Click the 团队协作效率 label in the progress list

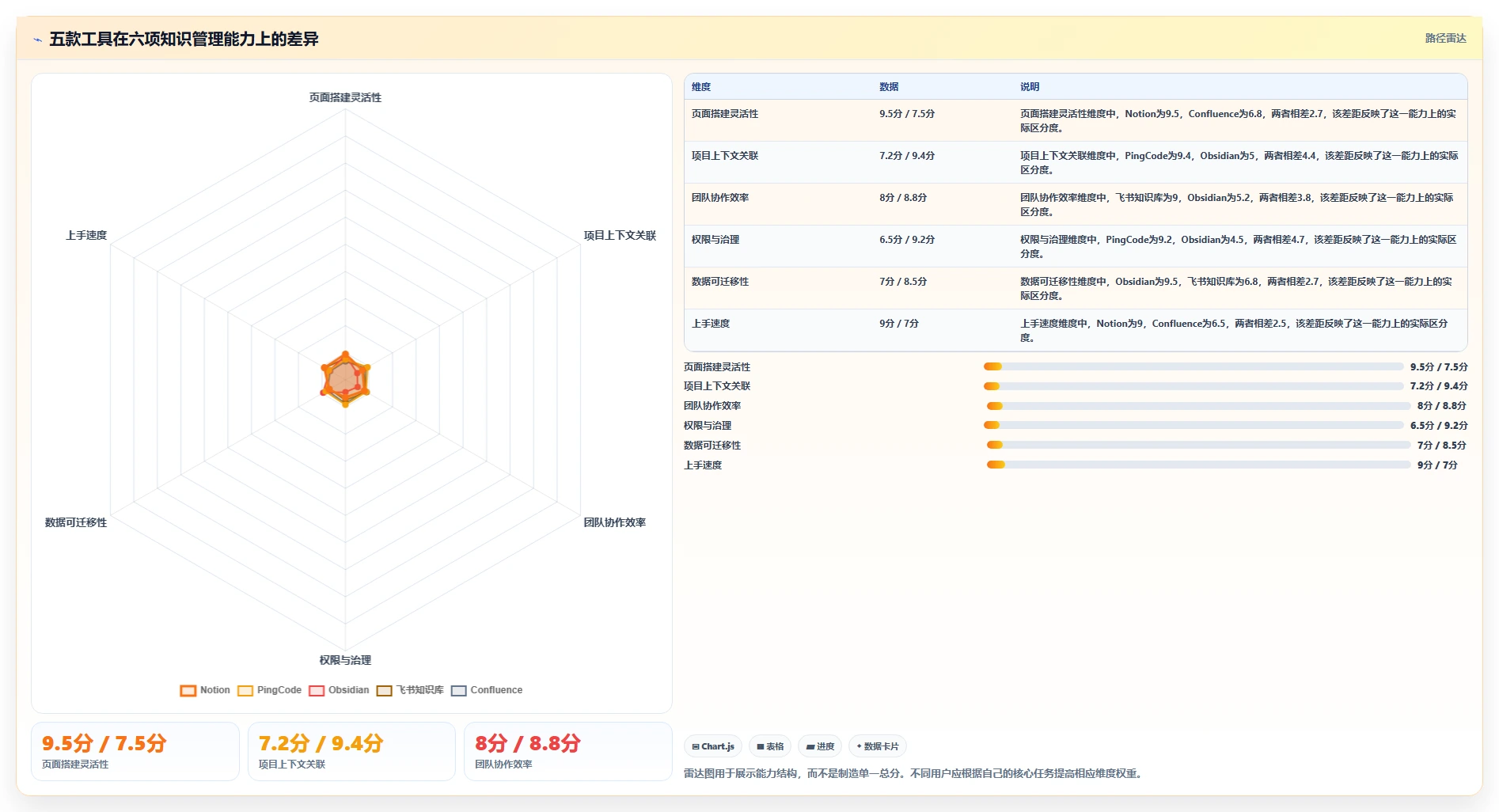[x=712, y=406]
